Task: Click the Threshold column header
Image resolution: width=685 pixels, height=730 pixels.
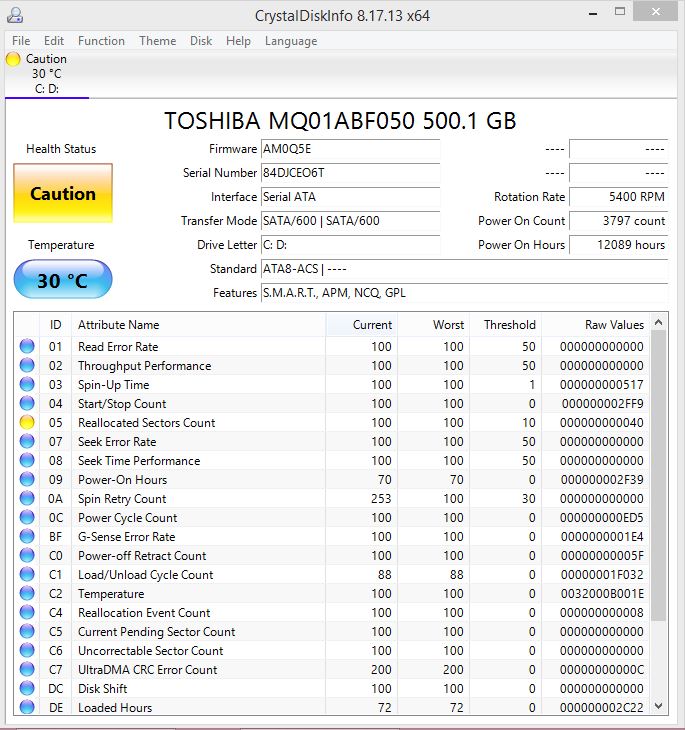Action: pyautogui.click(x=505, y=325)
